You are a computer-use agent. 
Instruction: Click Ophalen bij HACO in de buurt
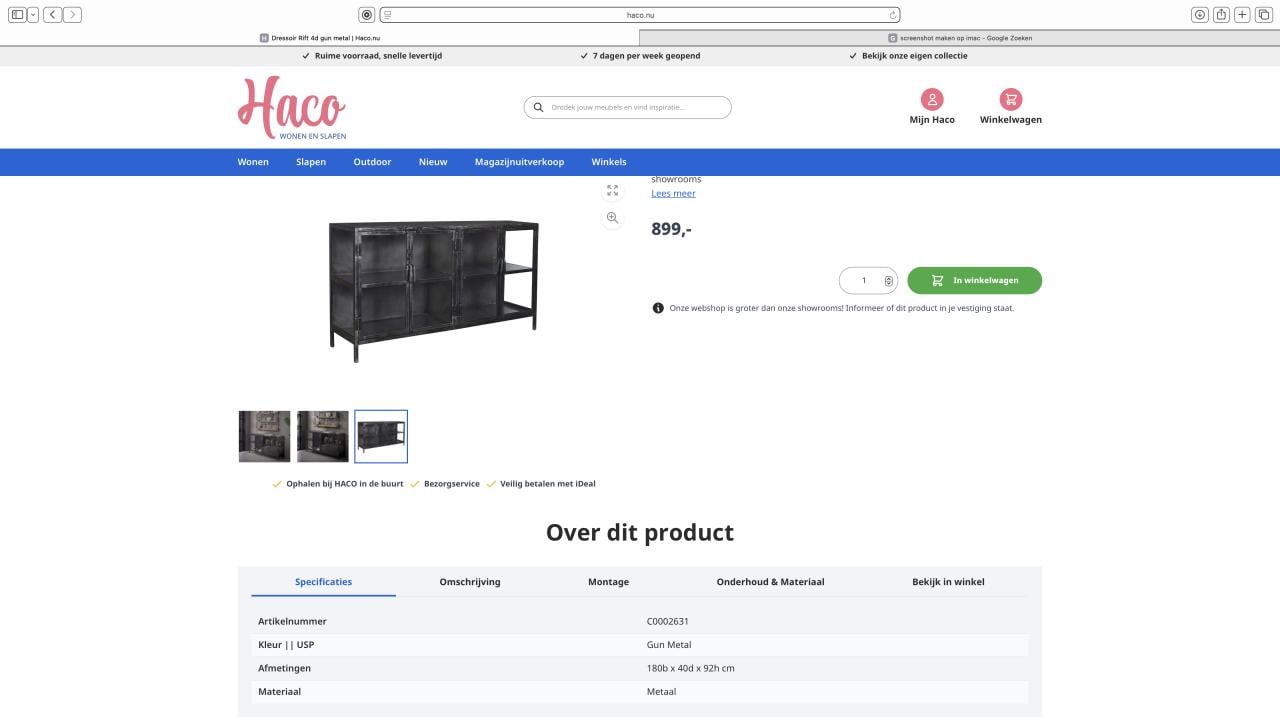[x=345, y=484]
